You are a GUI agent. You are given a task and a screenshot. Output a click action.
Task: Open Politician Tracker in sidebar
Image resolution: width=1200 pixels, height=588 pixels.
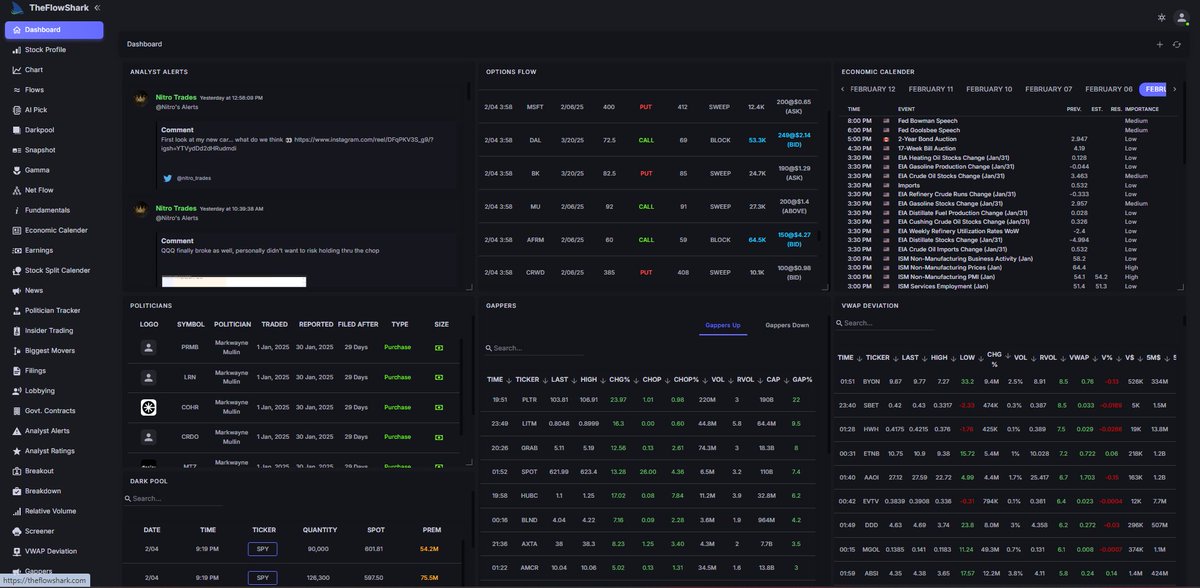pyautogui.click(x=54, y=310)
